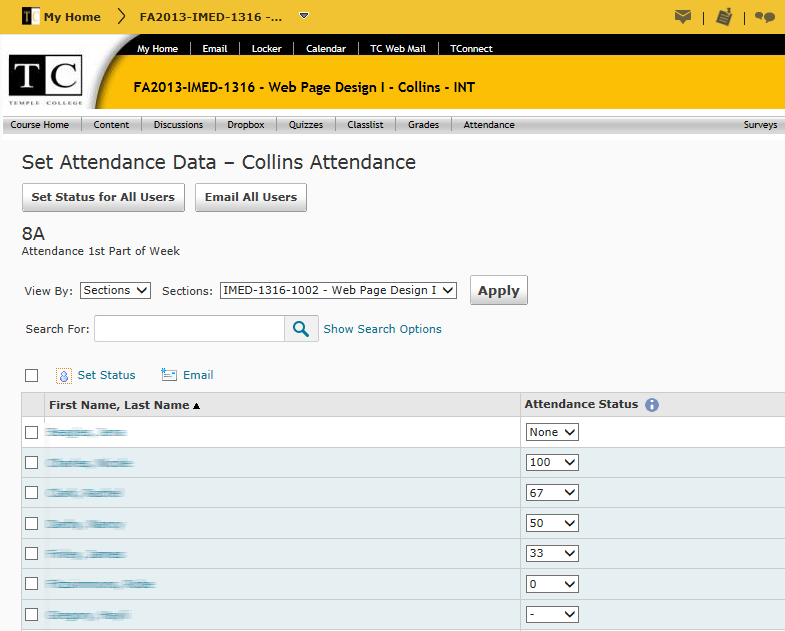Open the Dropbox tab

[246, 125]
